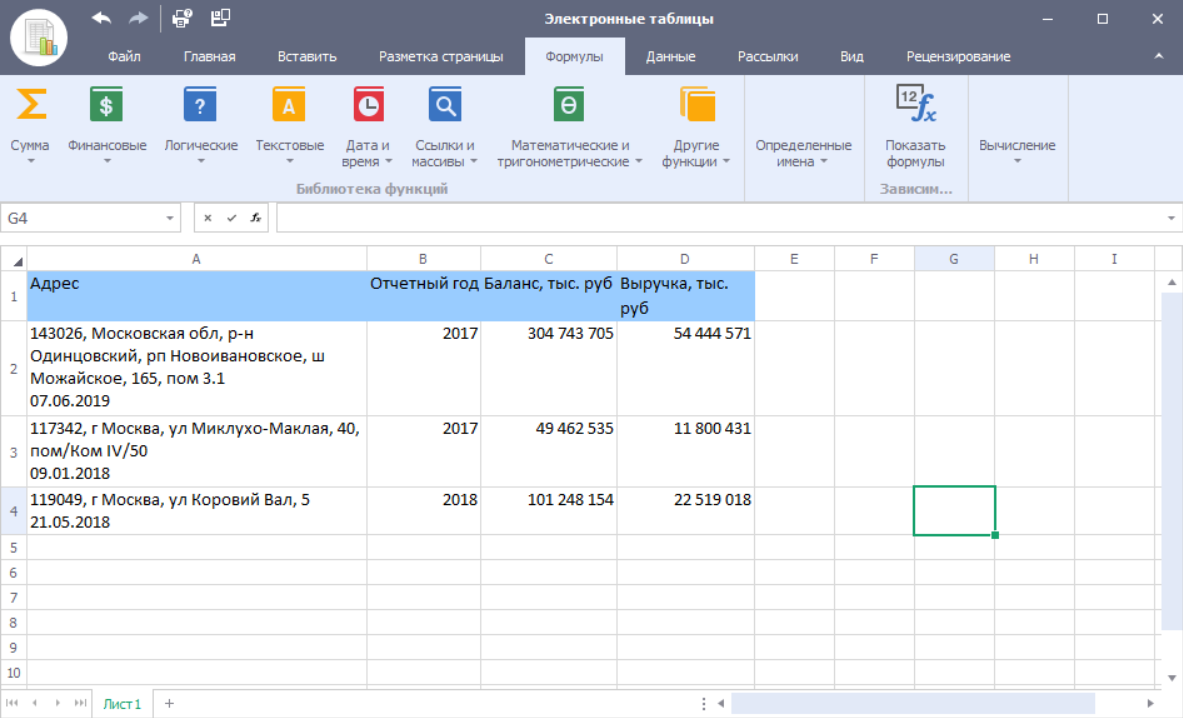Click the horizontal scrollbar at bottom
Screen dimensions: 1183x718
pyautogui.click(x=912, y=704)
